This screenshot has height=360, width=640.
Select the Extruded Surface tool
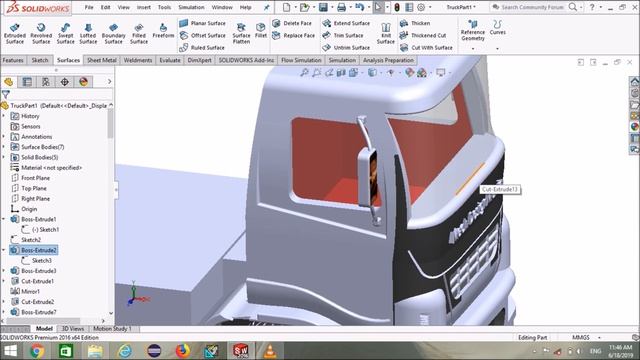point(15,33)
